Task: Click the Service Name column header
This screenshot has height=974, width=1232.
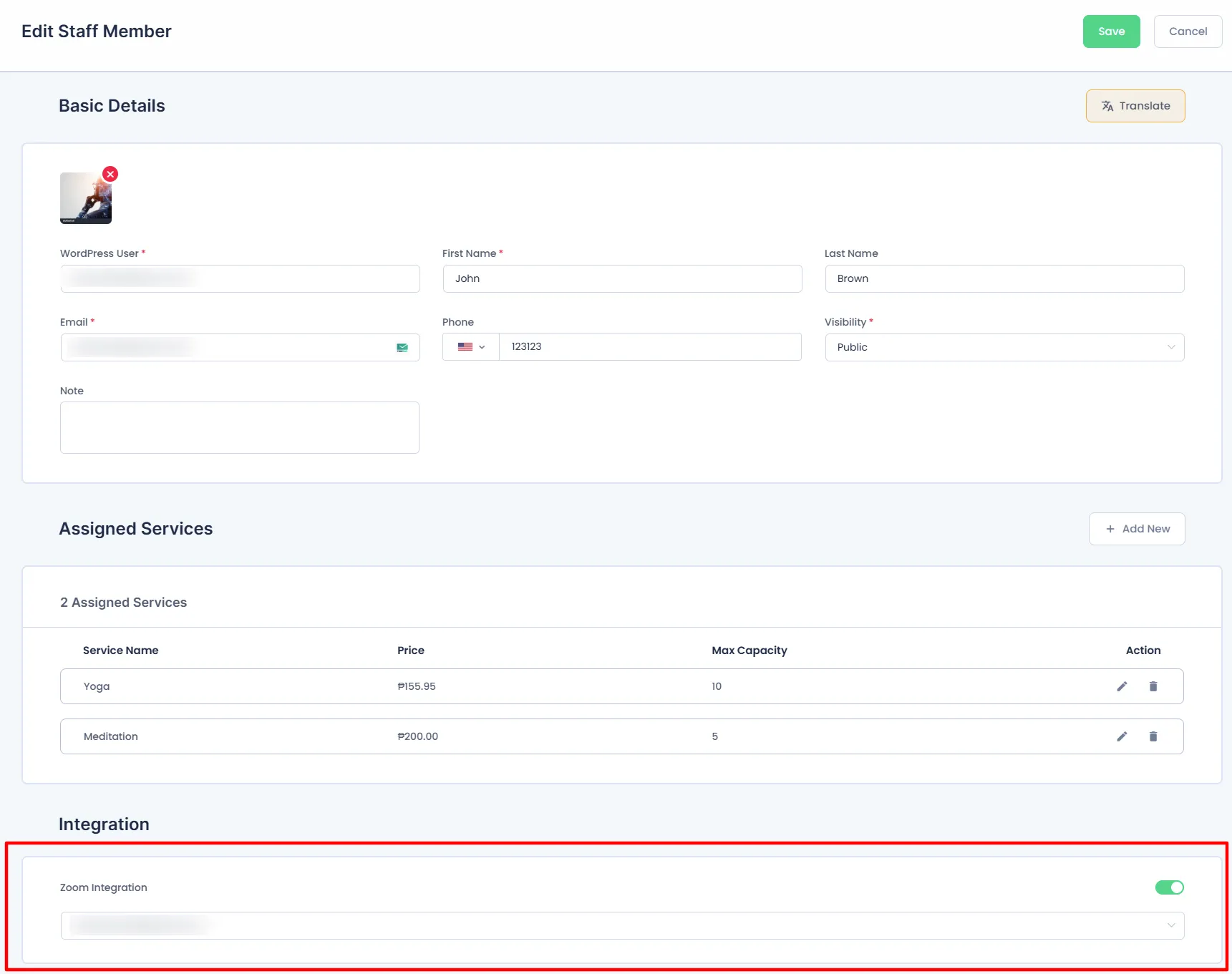Action: tap(120, 651)
